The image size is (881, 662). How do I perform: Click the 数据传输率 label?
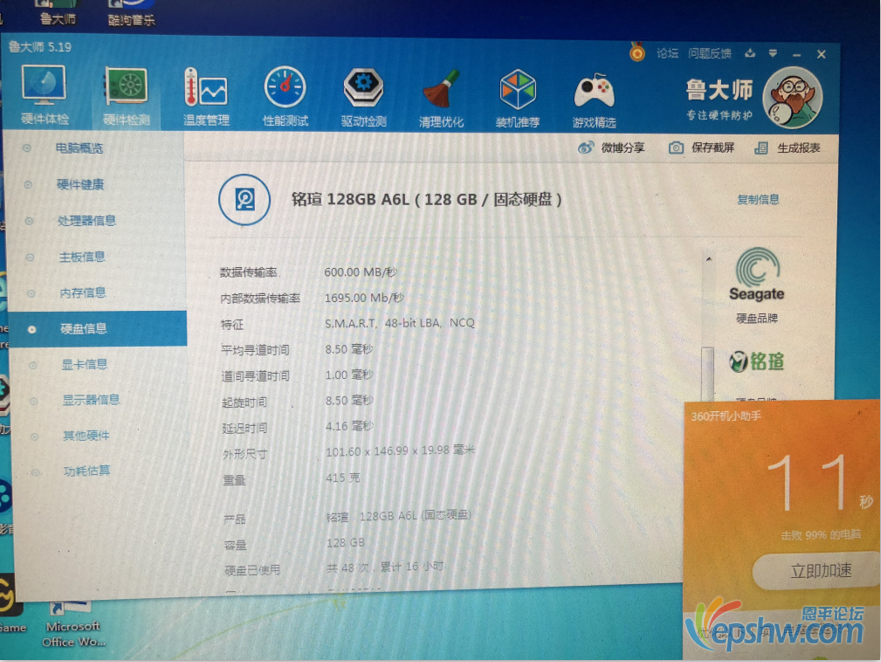[248, 273]
